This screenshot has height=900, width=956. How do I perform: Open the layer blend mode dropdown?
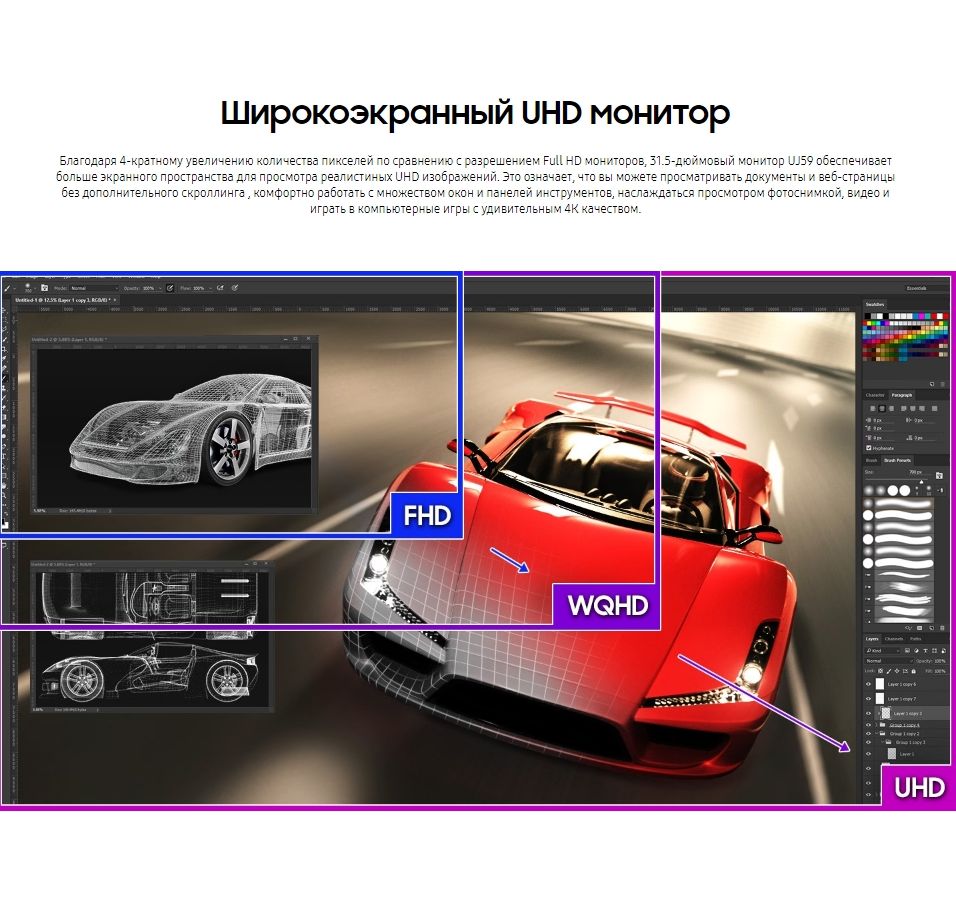coord(888,661)
